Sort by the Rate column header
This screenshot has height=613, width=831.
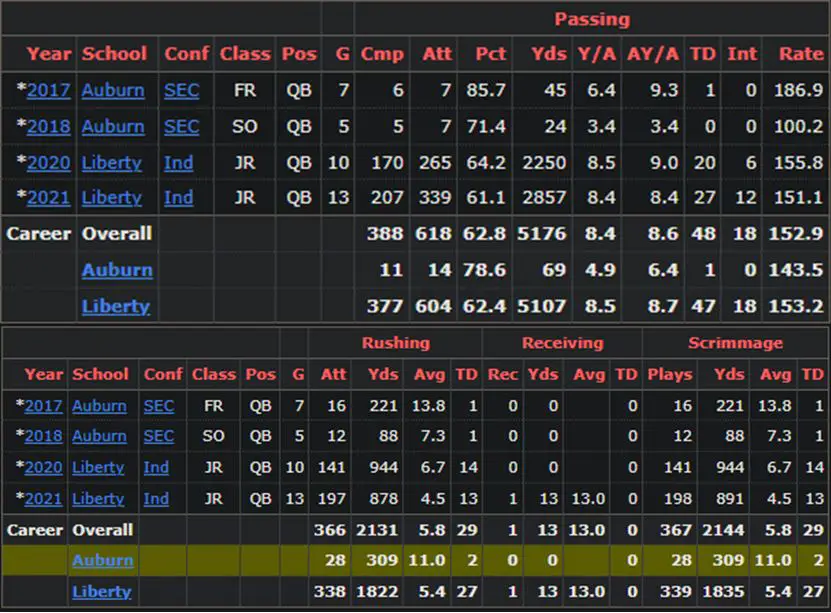pos(800,54)
